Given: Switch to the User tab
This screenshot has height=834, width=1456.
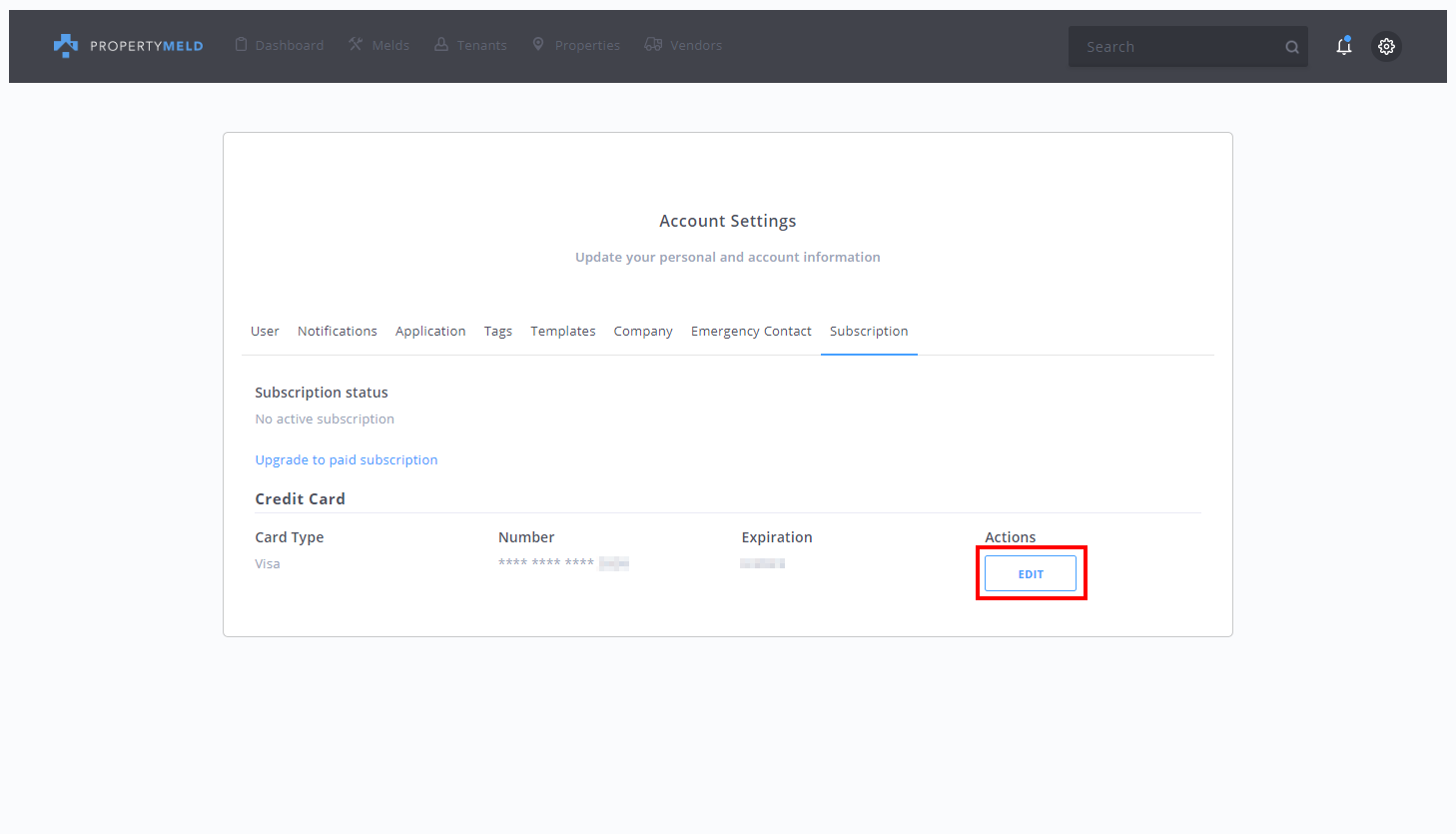Looking at the screenshot, I should (265, 332).
